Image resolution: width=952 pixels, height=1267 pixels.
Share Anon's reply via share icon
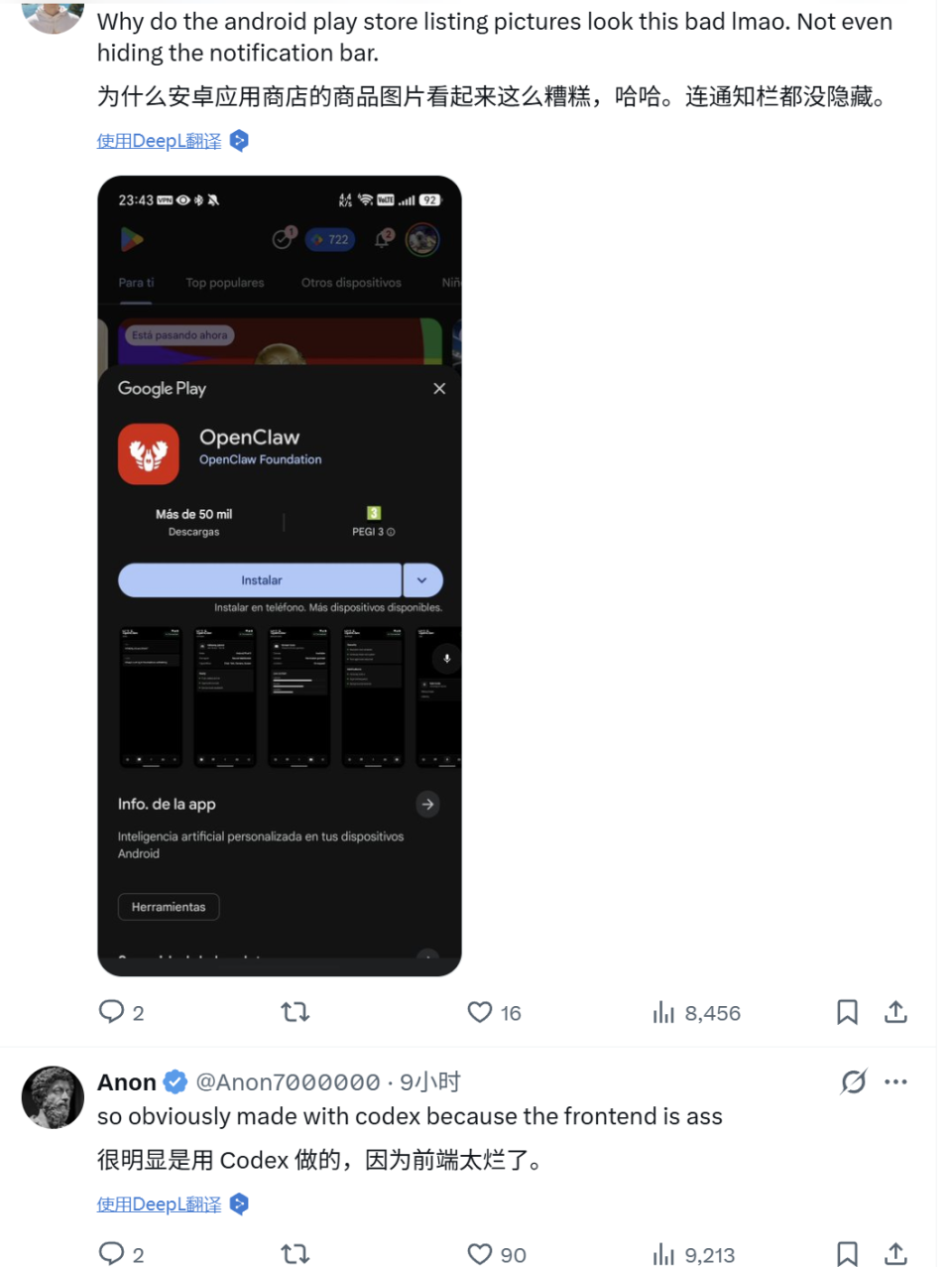(895, 1254)
